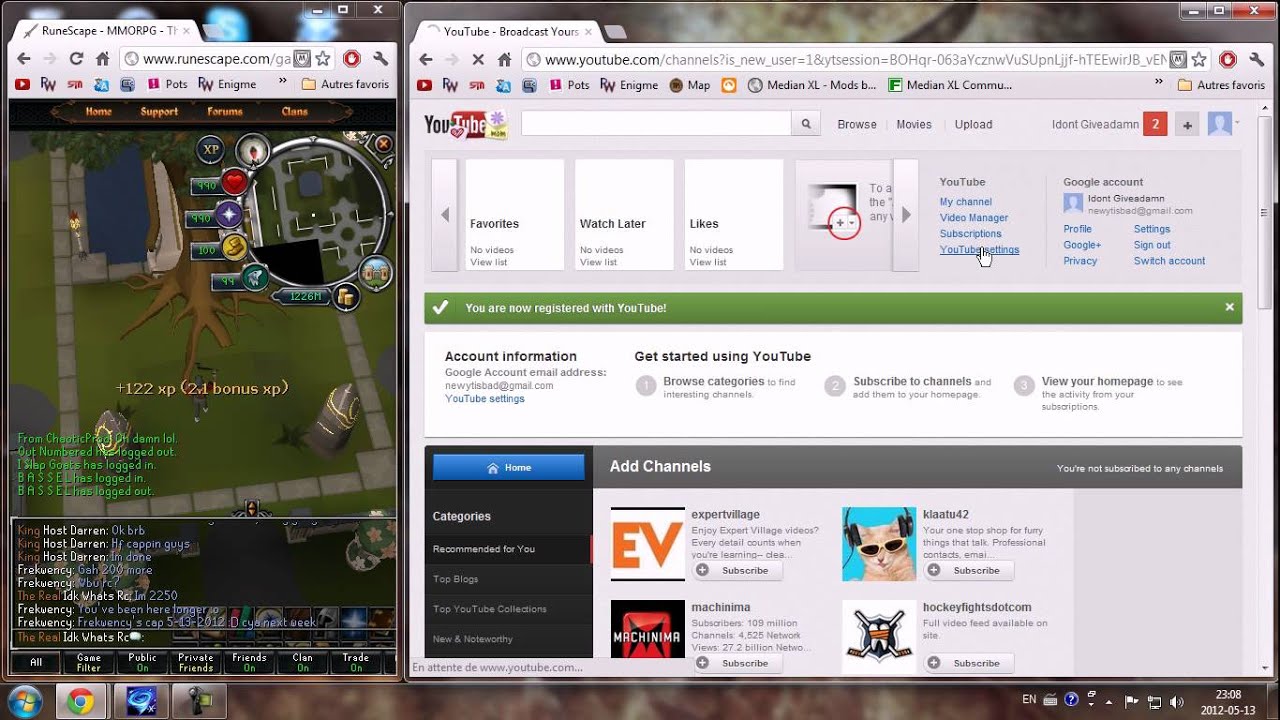Viewport: 1280px width, 720px height.
Task: Open the world map globe icon beside minimap
Action: pyautogui.click(x=376, y=272)
